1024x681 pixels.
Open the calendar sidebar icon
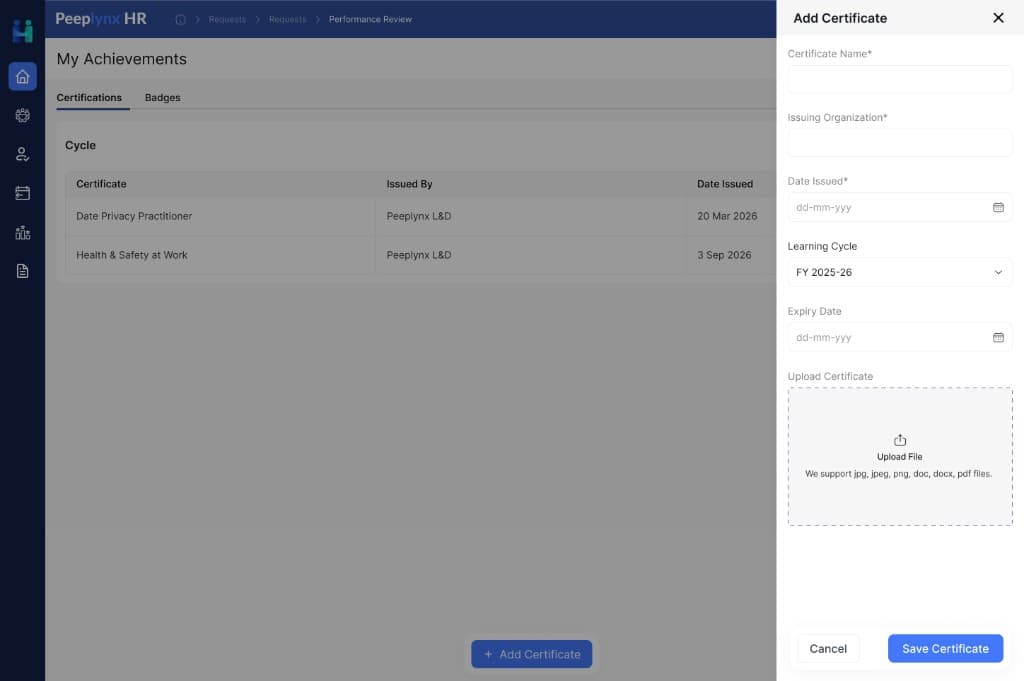[x=22, y=193]
